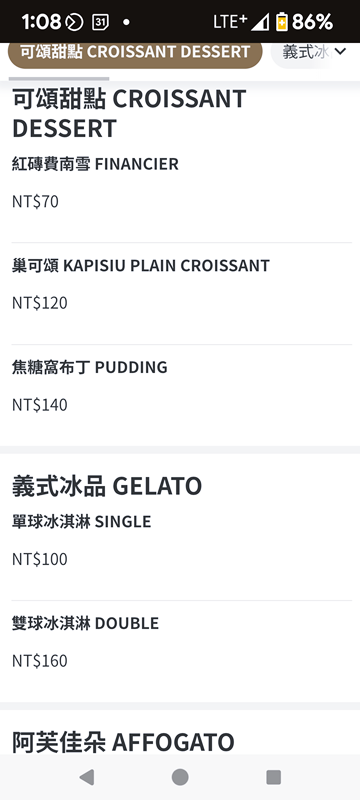Open the 焦糖窩布丁 PUDDING item
360x800 pixels.
[182, 395]
